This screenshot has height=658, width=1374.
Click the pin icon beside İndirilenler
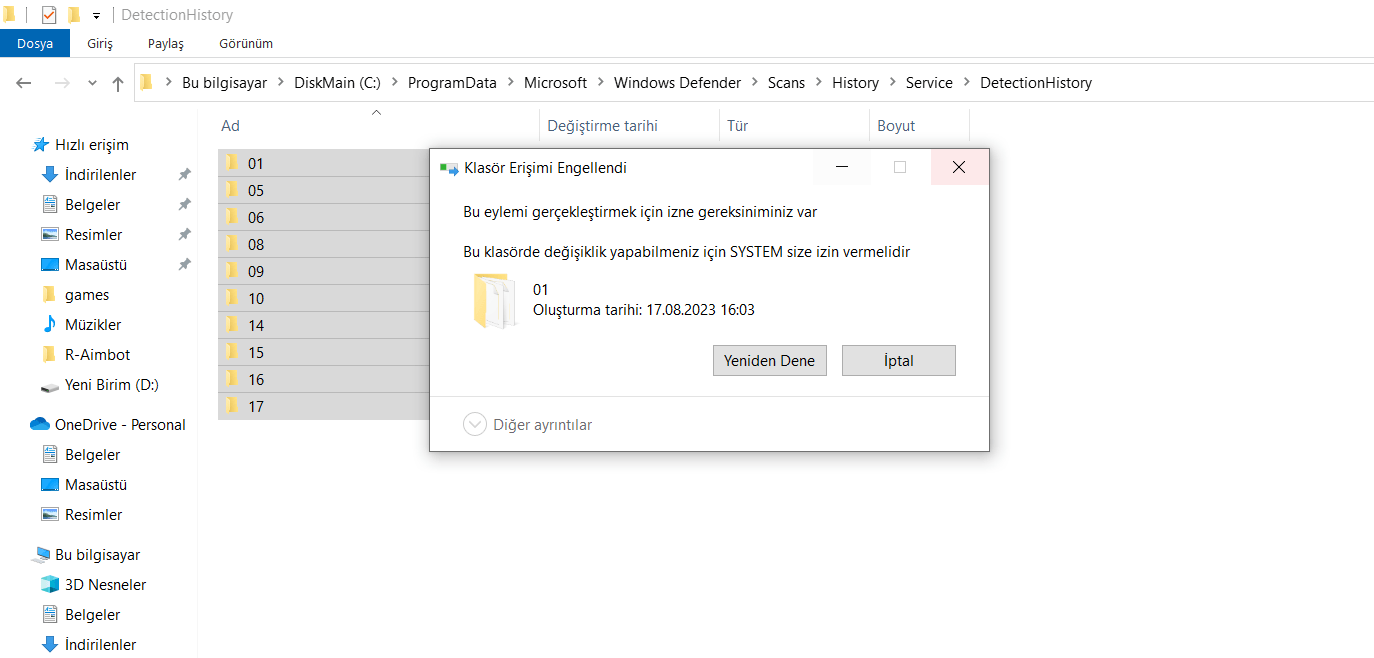tap(184, 175)
